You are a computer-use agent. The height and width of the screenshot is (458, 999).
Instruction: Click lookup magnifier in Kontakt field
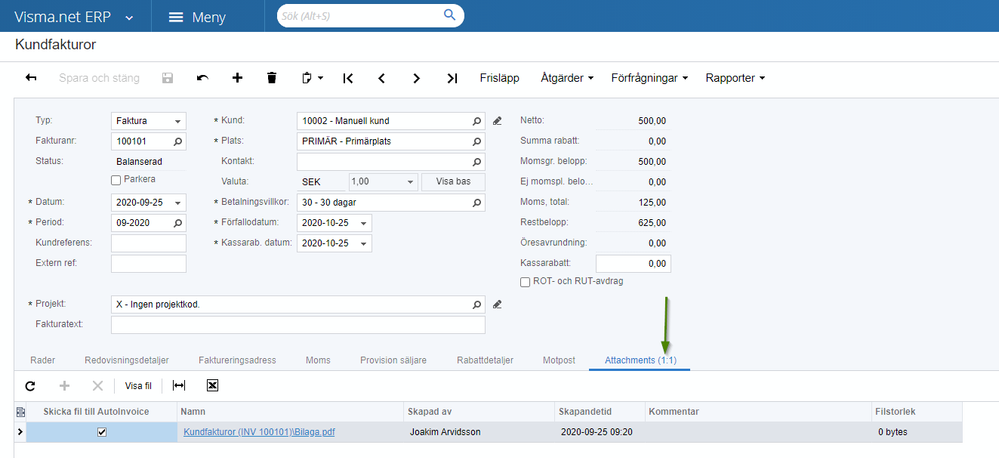pyautogui.click(x=477, y=162)
